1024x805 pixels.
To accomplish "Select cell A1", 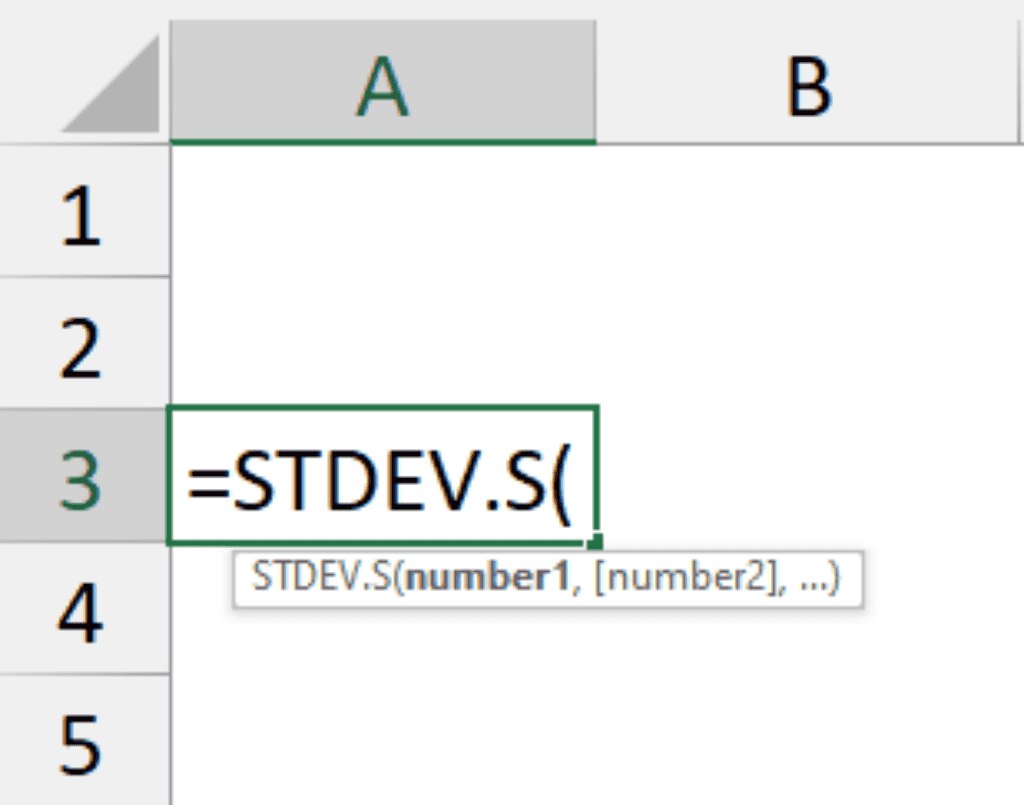I will 383,210.
